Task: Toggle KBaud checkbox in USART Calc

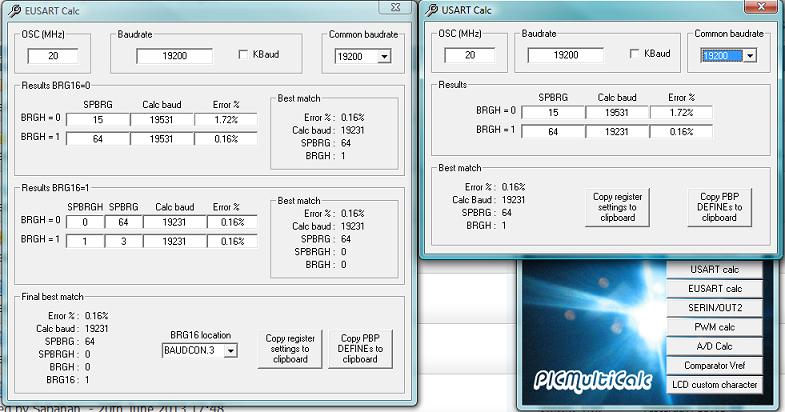Action: pyautogui.click(x=636, y=54)
